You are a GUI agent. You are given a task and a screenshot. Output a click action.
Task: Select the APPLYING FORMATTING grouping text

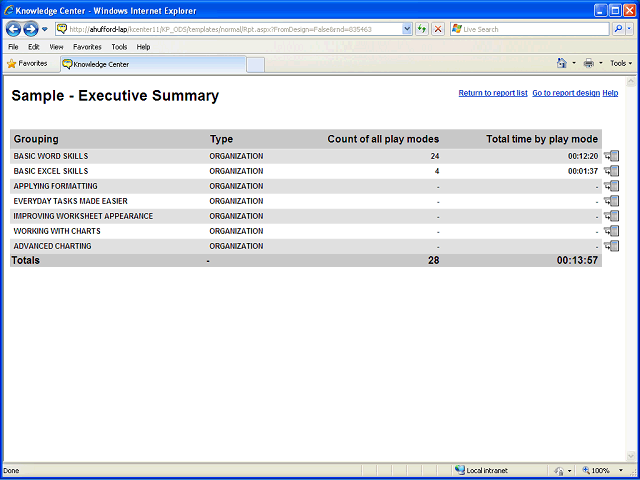click(x=56, y=186)
